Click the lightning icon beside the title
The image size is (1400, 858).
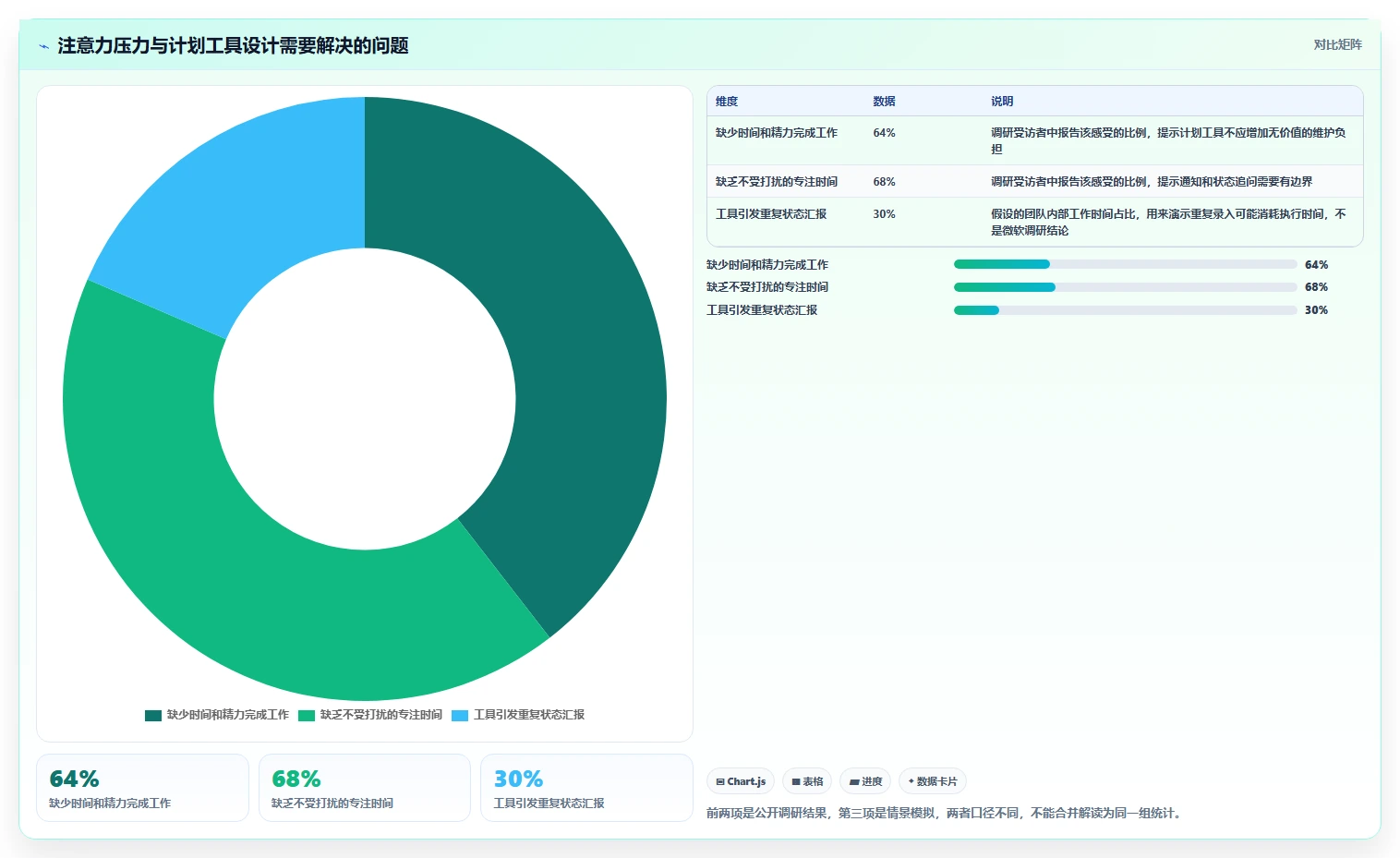[x=43, y=46]
